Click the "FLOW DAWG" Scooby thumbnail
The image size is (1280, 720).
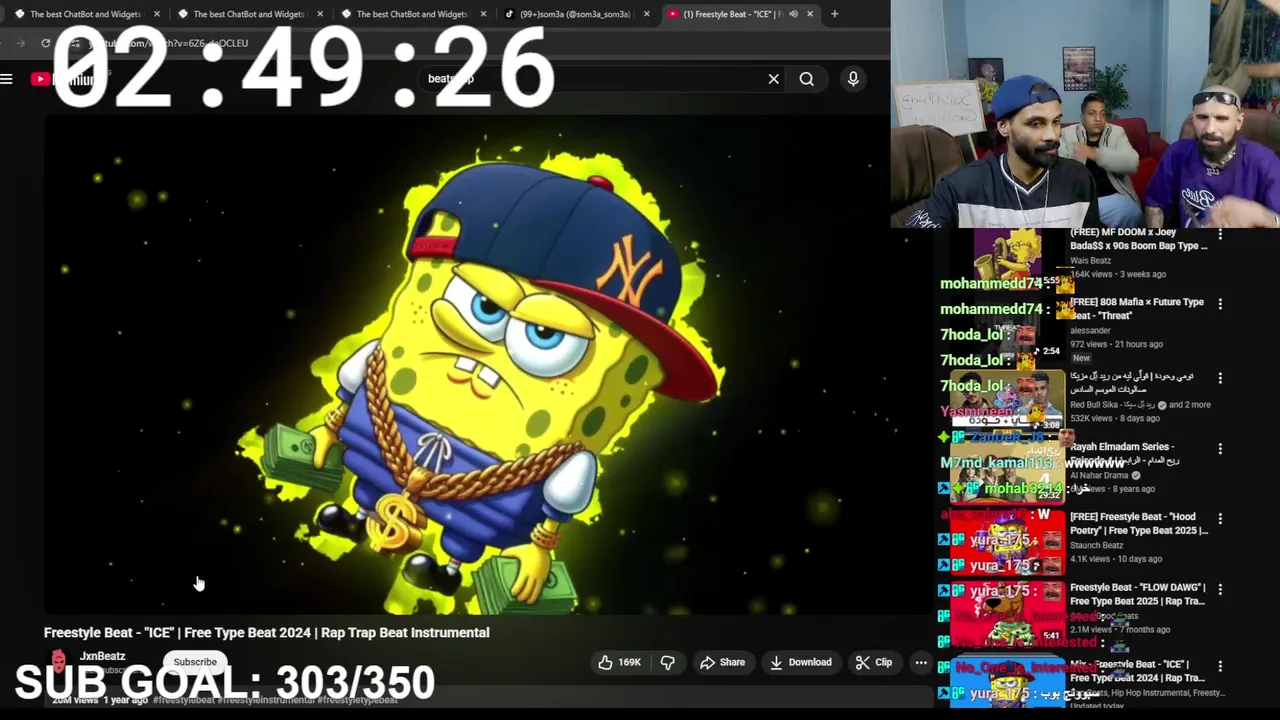click(x=1006, y=612)
